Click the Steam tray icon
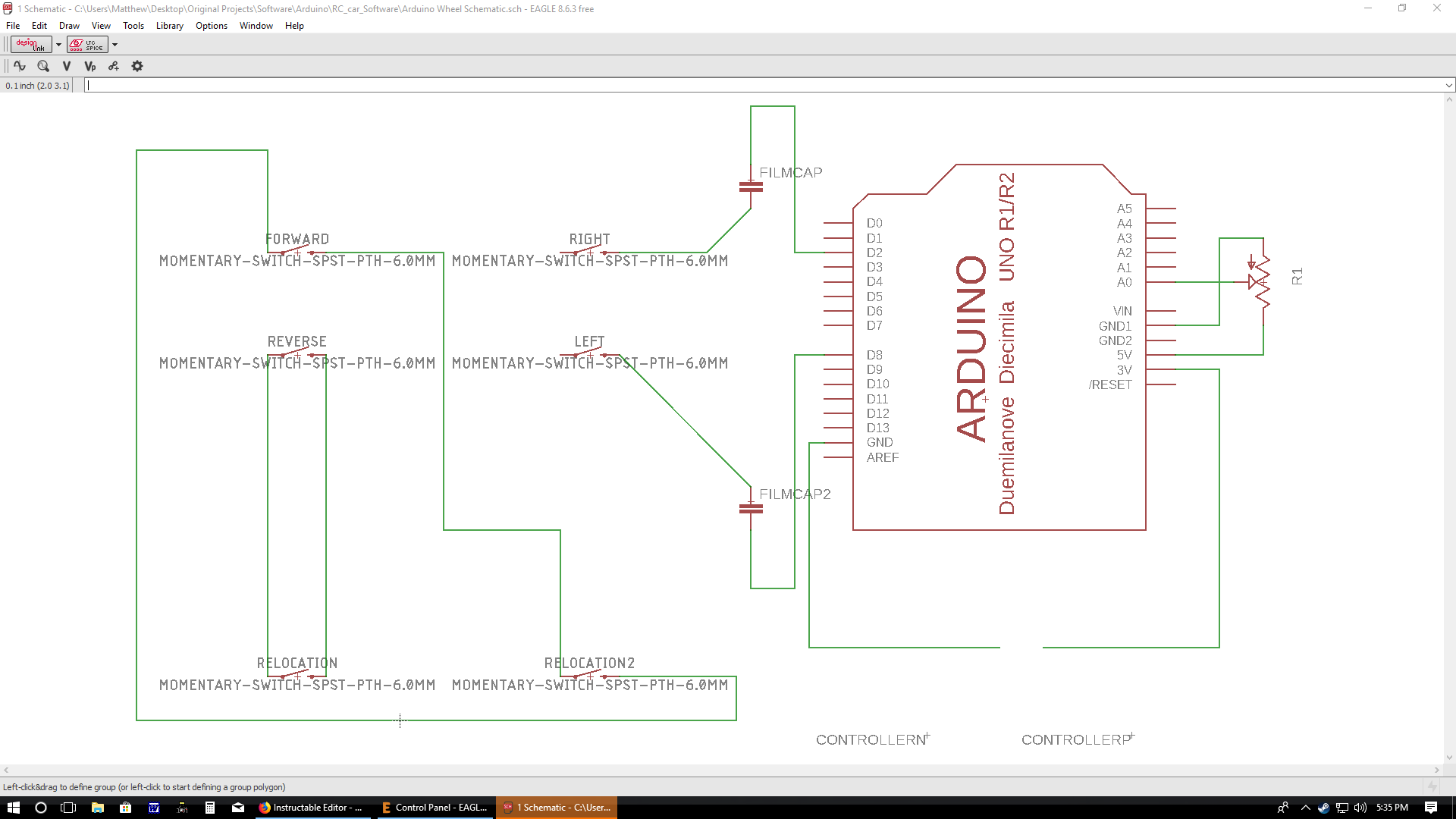Viewport: 1456px width, 819px height. (x=1323, y=808)
